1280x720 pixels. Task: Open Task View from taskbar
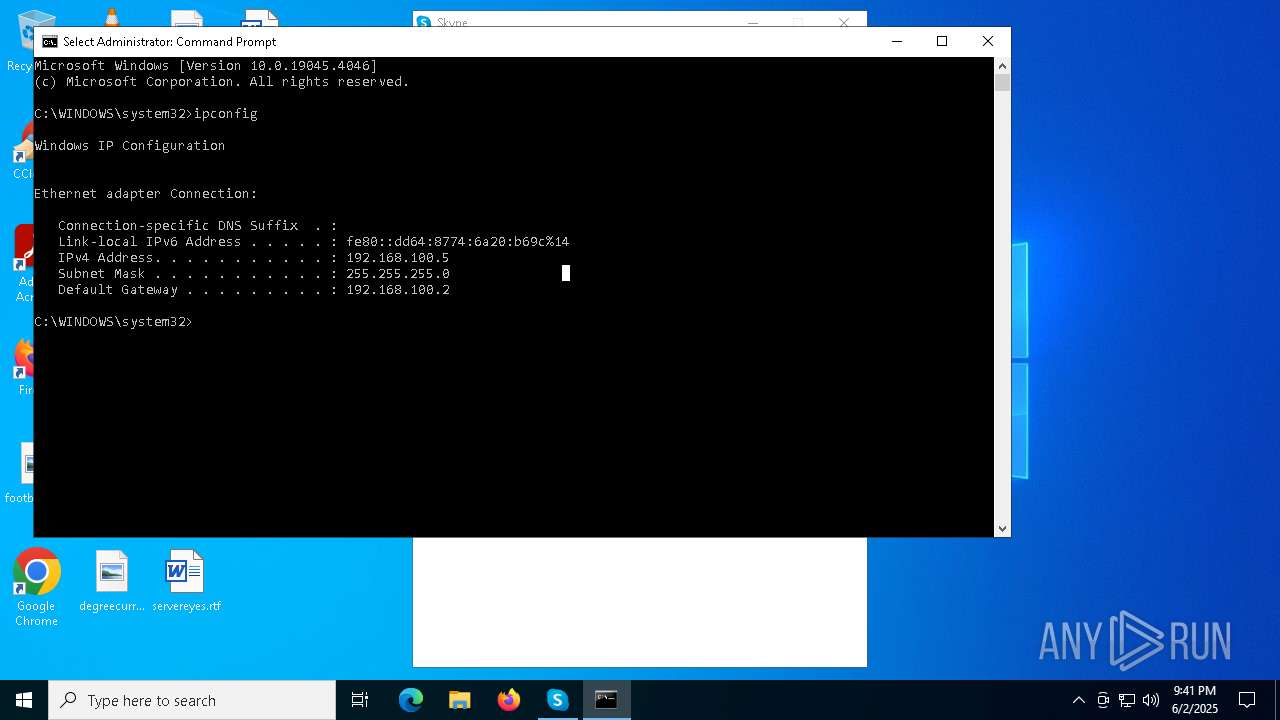360,700
